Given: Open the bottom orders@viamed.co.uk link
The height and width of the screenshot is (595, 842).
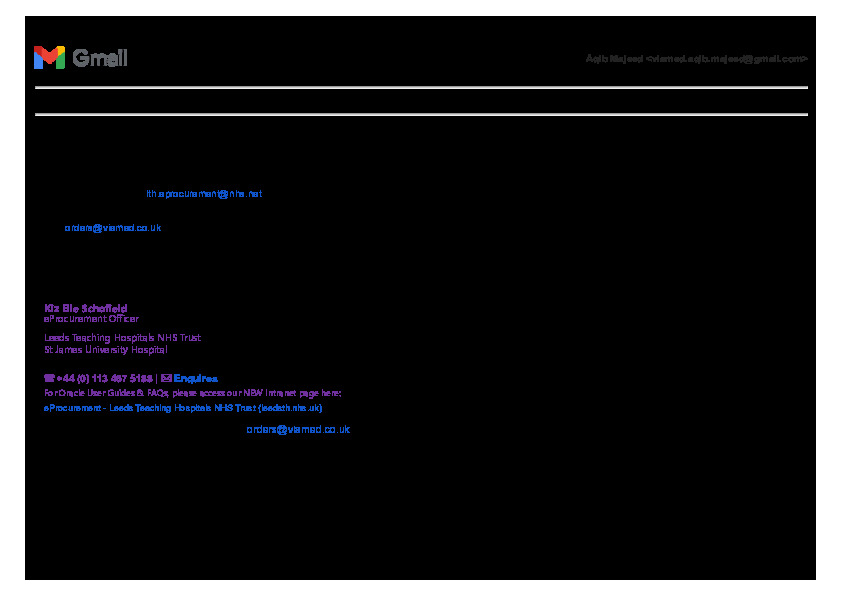Looking at the screenshot, I should tap(298, 430).
